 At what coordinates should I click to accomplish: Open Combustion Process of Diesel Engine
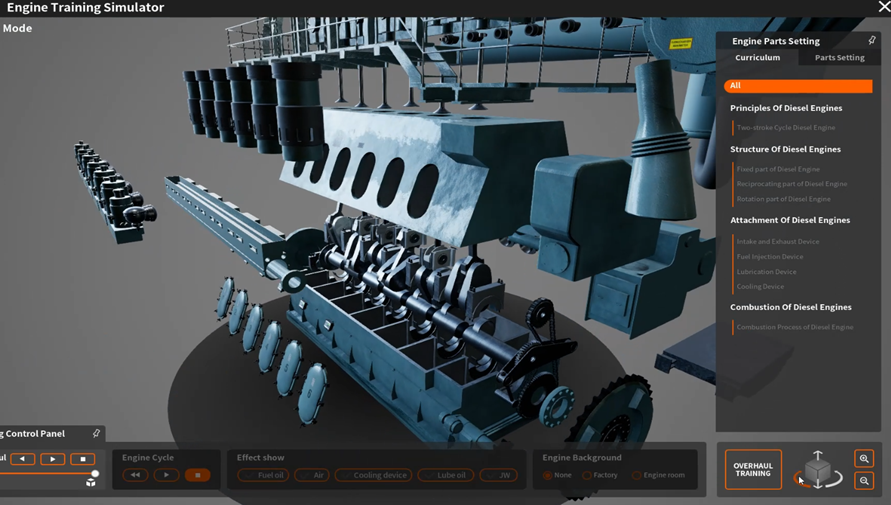[795, 327]
